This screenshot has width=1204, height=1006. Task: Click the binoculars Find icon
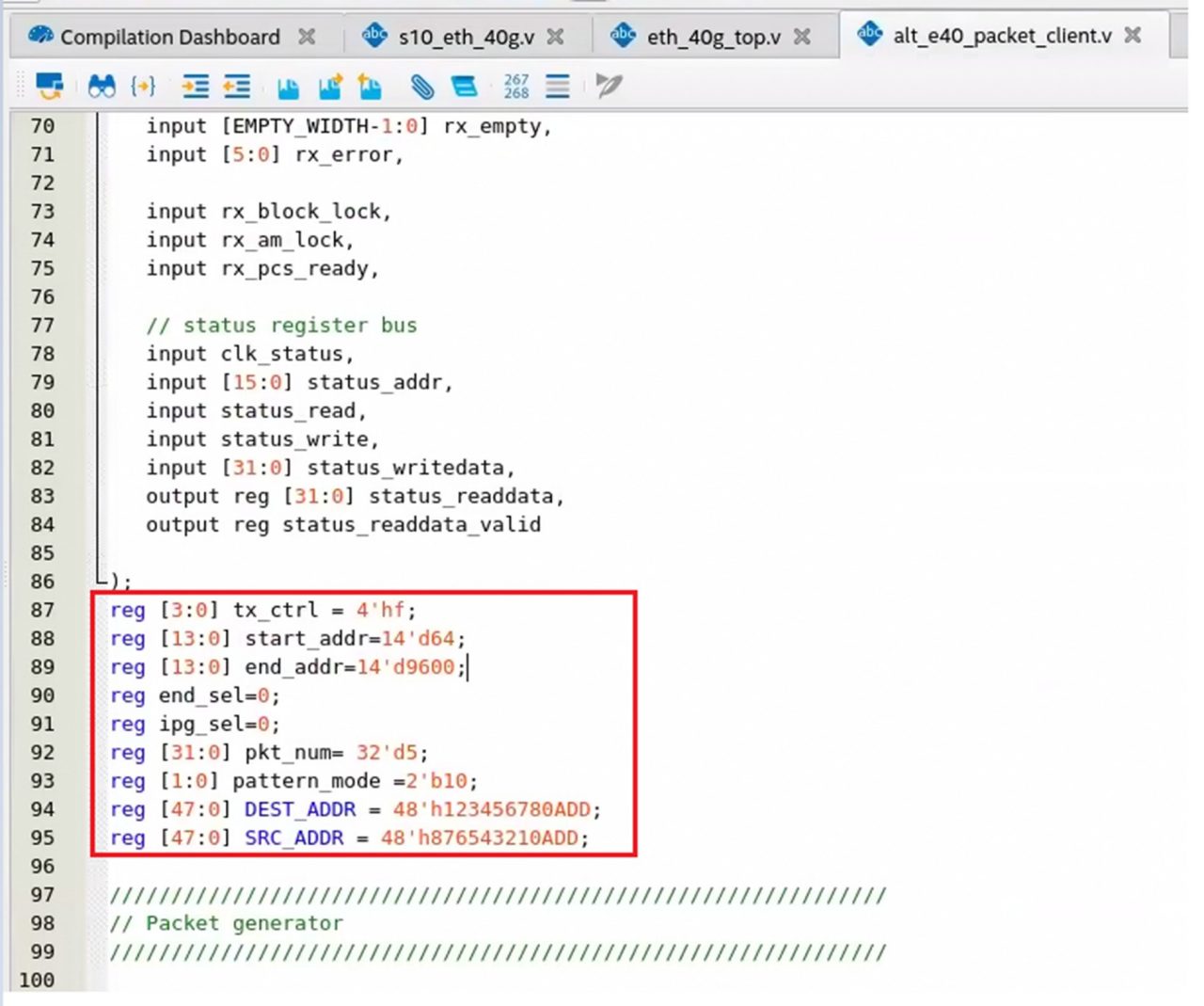[102, 87]
